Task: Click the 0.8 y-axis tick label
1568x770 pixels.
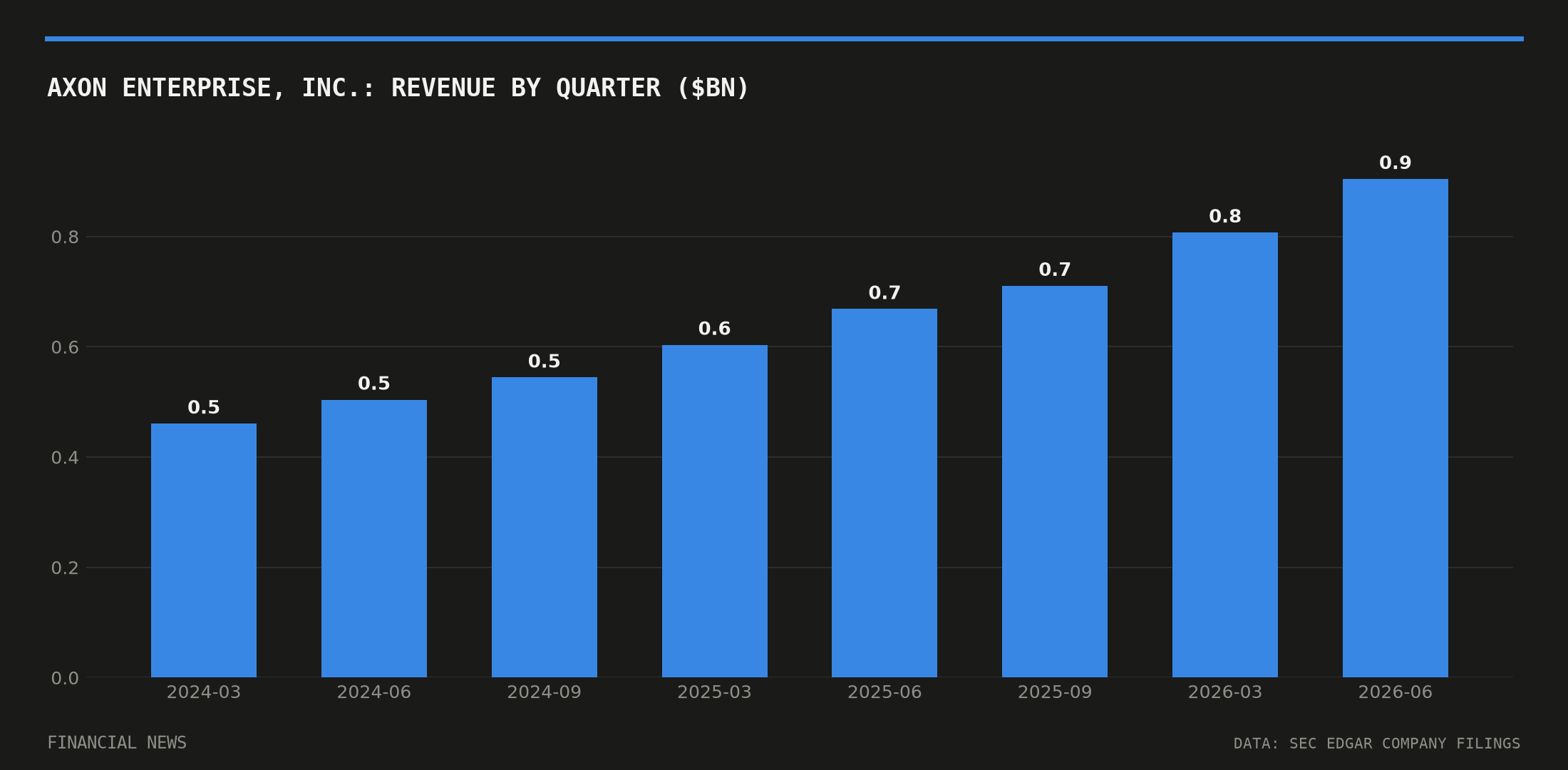Action: pyautogui.click(x=65, y=237)
